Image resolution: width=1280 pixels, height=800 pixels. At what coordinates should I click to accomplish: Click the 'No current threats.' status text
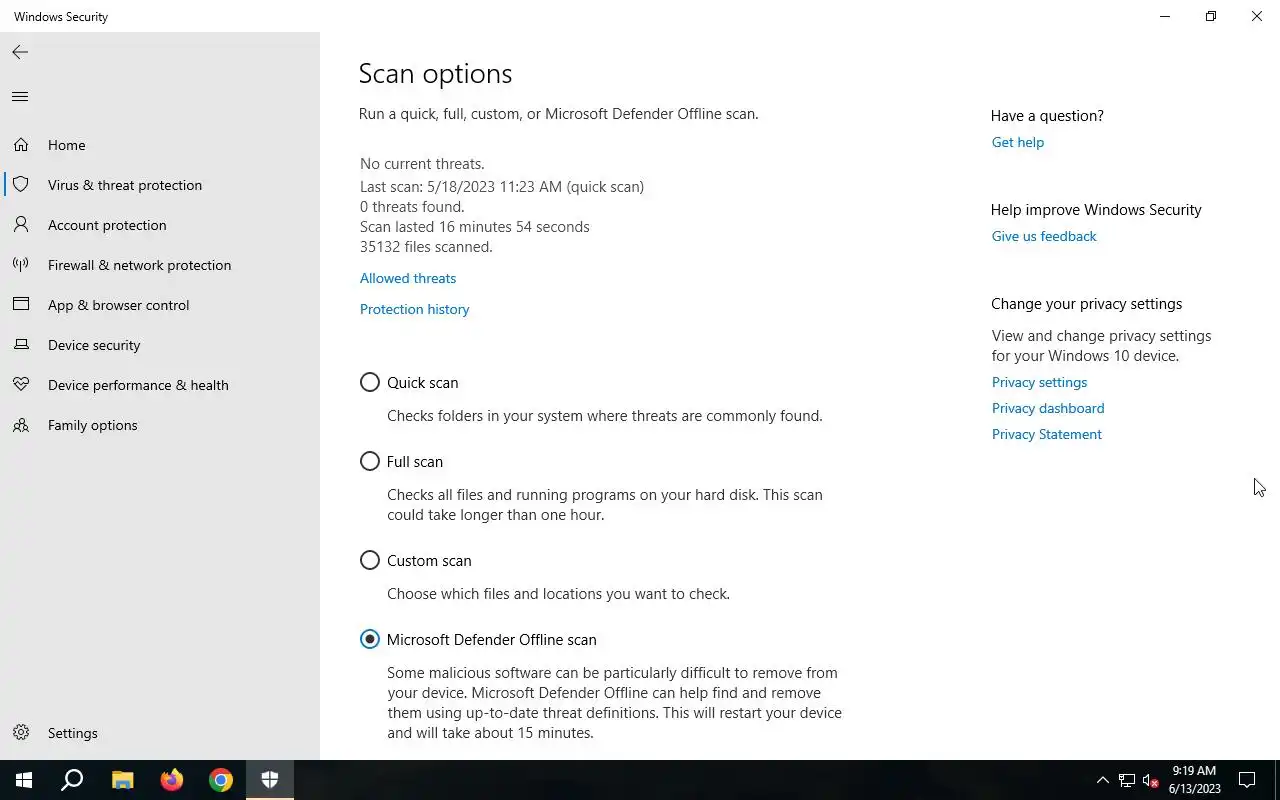click(422, 164)
